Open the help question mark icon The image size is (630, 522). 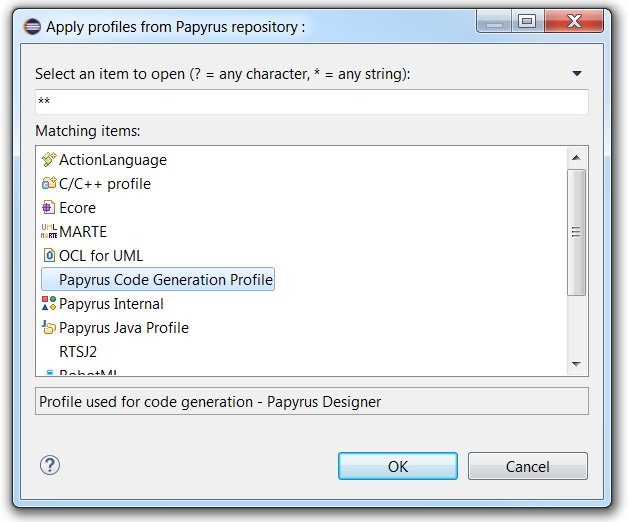click(50, 465)
